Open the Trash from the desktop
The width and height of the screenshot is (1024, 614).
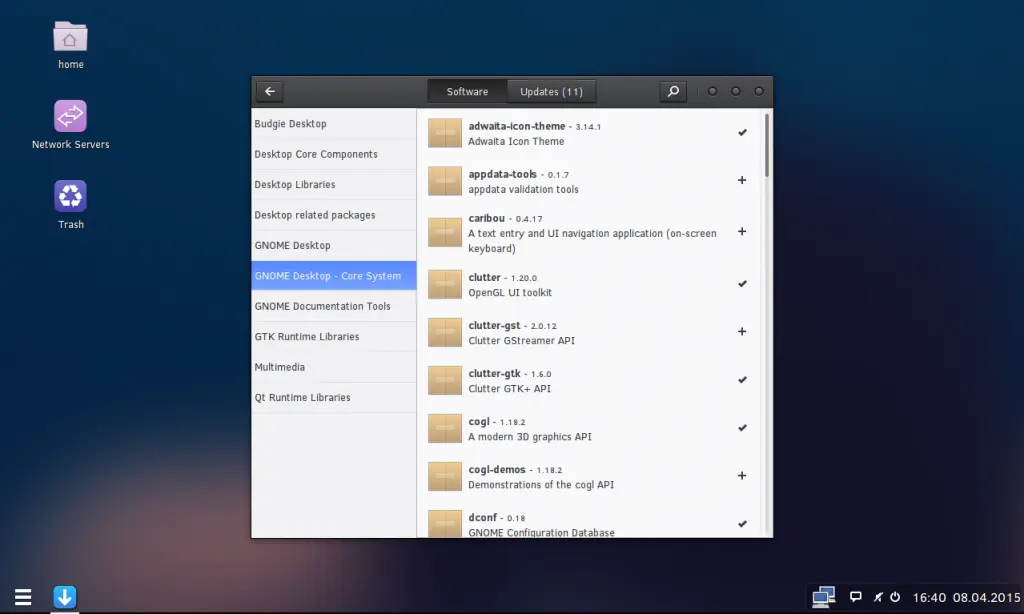(70, 196)
